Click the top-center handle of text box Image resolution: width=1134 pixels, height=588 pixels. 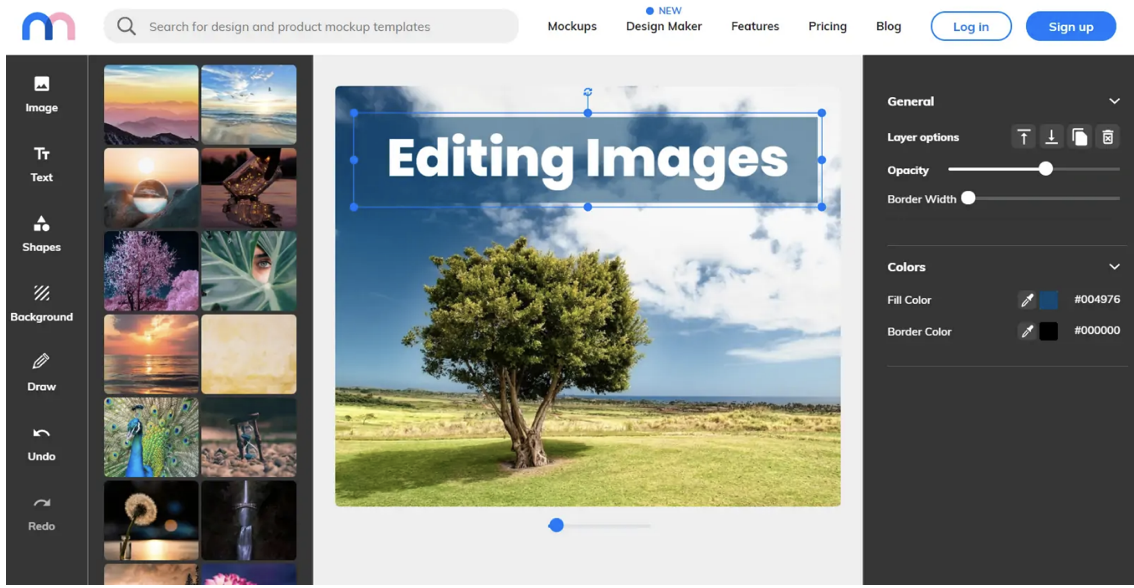tap(588, 113)
